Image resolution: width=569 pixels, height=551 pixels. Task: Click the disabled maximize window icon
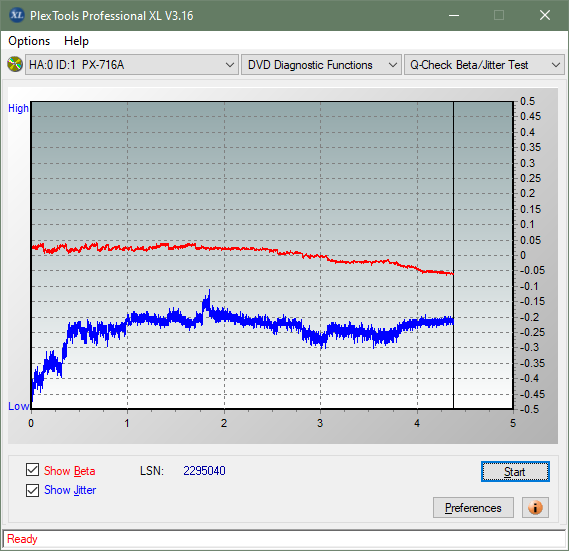point(499,15)
